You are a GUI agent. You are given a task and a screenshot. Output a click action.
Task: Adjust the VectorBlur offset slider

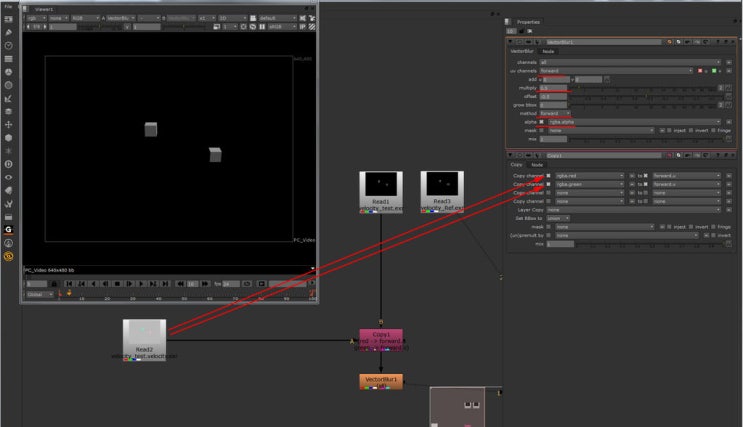click(x=646, y=97)
